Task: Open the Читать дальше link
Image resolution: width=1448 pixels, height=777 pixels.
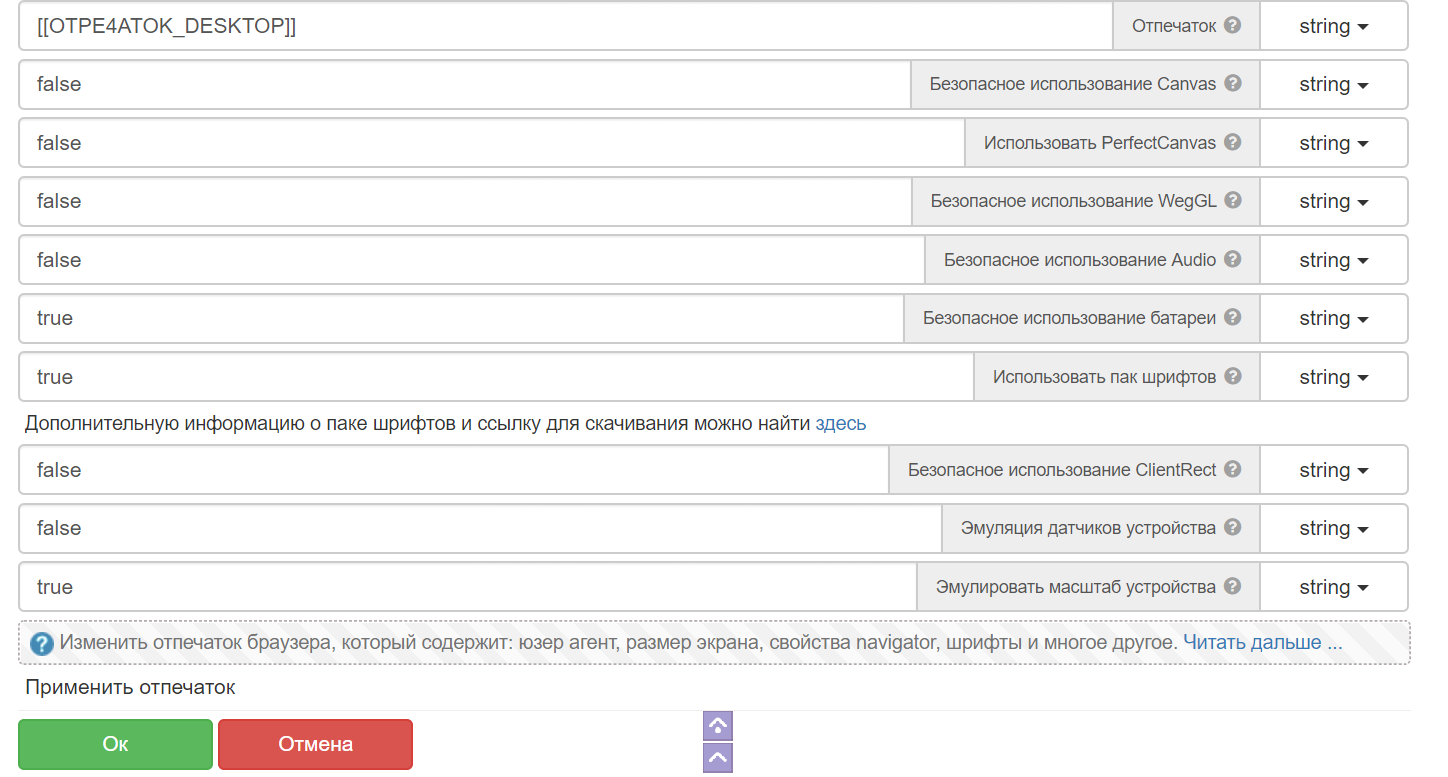Action: coord(1262,642)
